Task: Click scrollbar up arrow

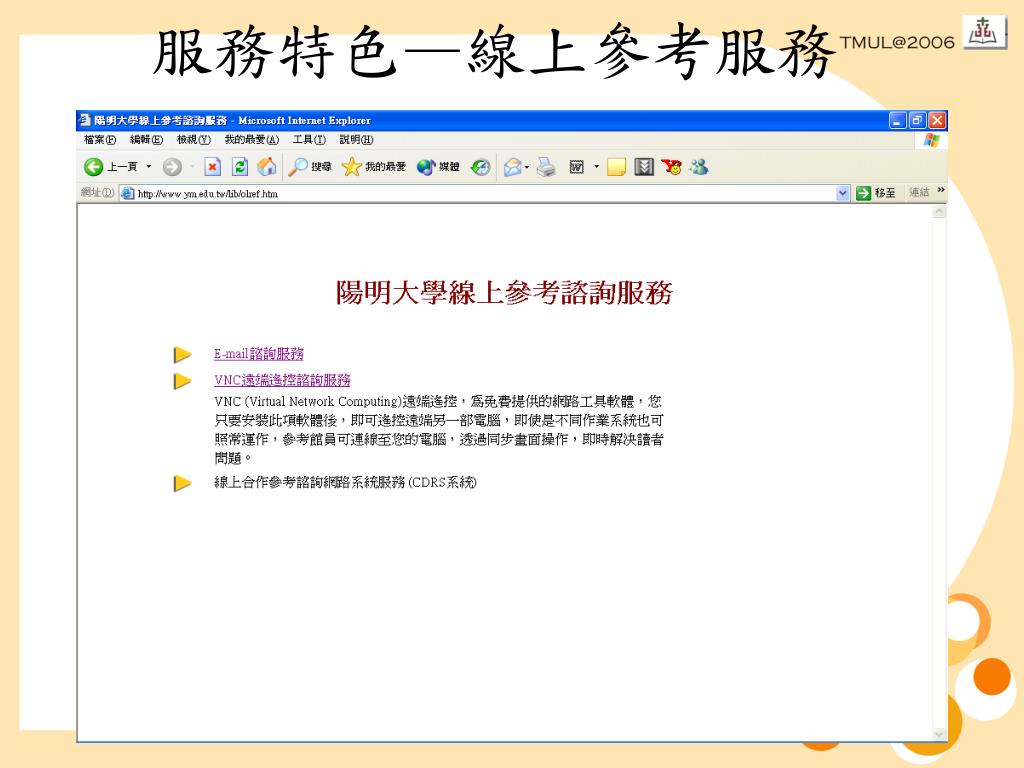Action: 939,212
